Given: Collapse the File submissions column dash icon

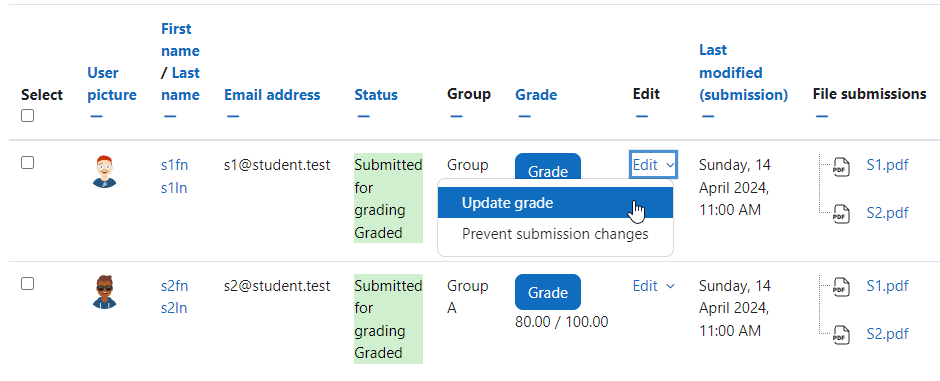Looking at the screenshot, I should pyautogui.click(x=822, y=116).
